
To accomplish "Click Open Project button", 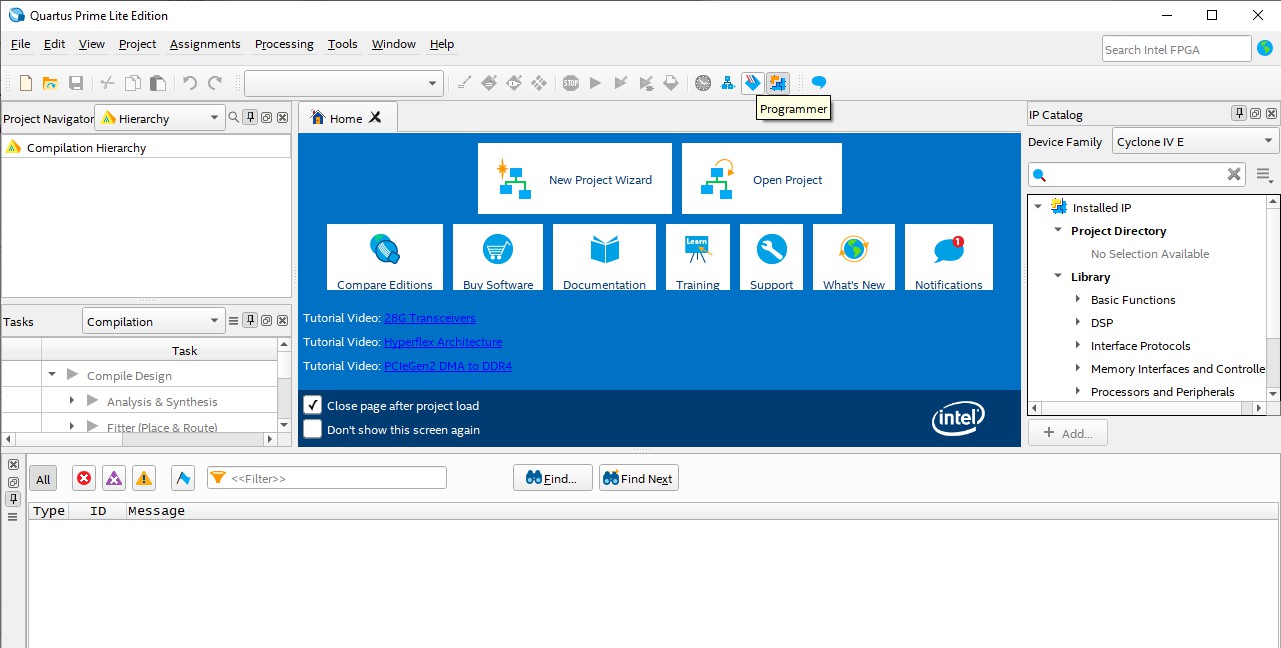I will coord(762,178).
